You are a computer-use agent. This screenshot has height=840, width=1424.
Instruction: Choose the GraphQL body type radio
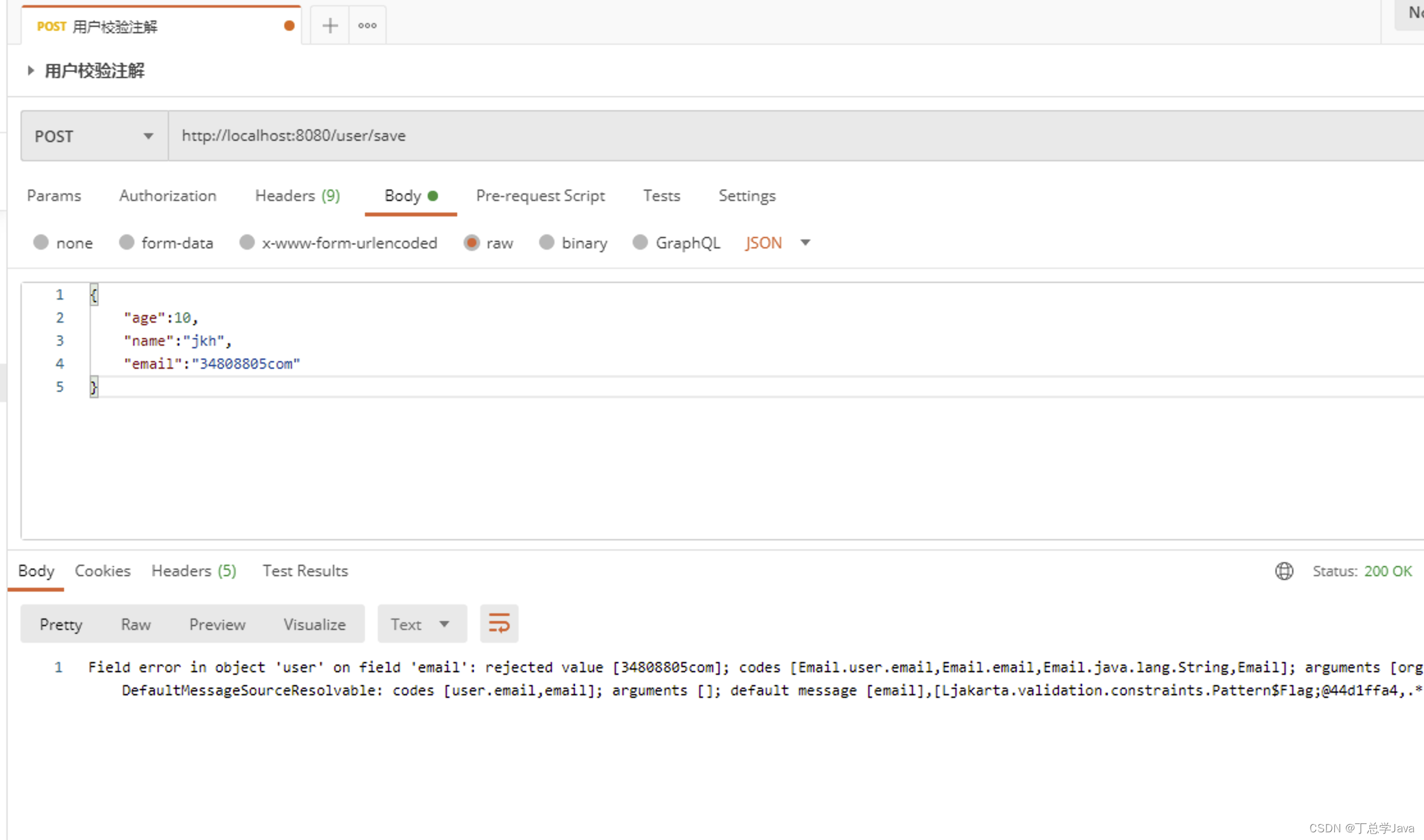(x=640, y=243)
